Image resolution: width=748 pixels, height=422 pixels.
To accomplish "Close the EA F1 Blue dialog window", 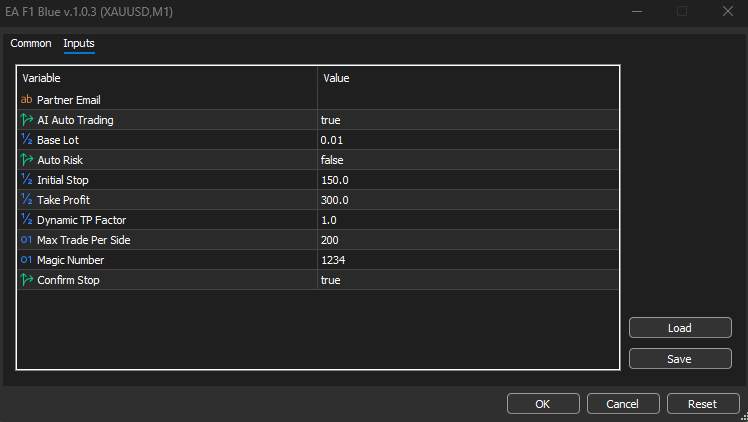I will click(x=727, y=11).
